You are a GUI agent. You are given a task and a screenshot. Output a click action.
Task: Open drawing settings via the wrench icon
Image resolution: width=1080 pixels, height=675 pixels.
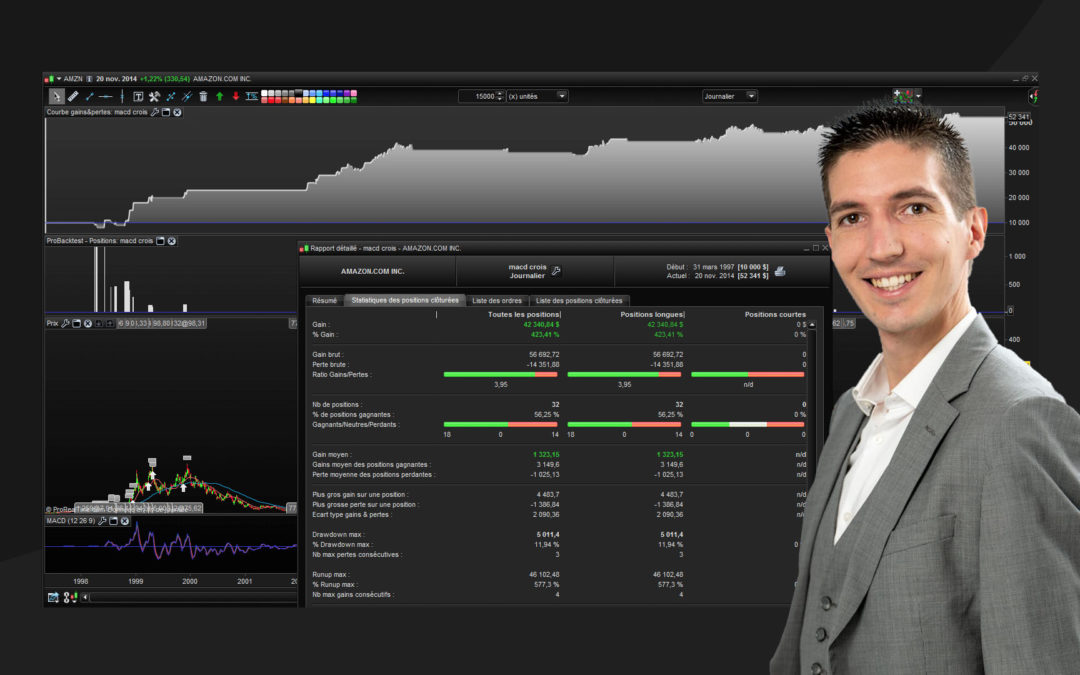153,96
